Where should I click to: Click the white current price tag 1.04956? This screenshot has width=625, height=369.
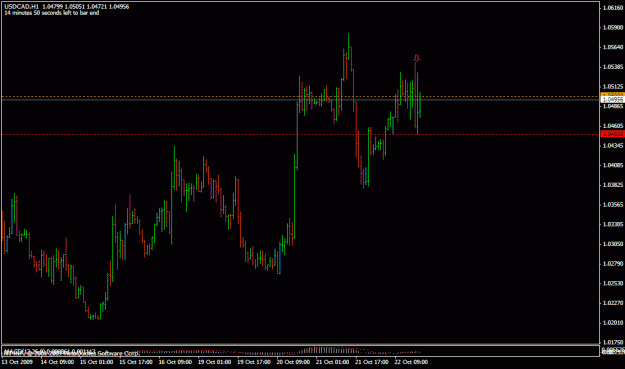[612, 99]
